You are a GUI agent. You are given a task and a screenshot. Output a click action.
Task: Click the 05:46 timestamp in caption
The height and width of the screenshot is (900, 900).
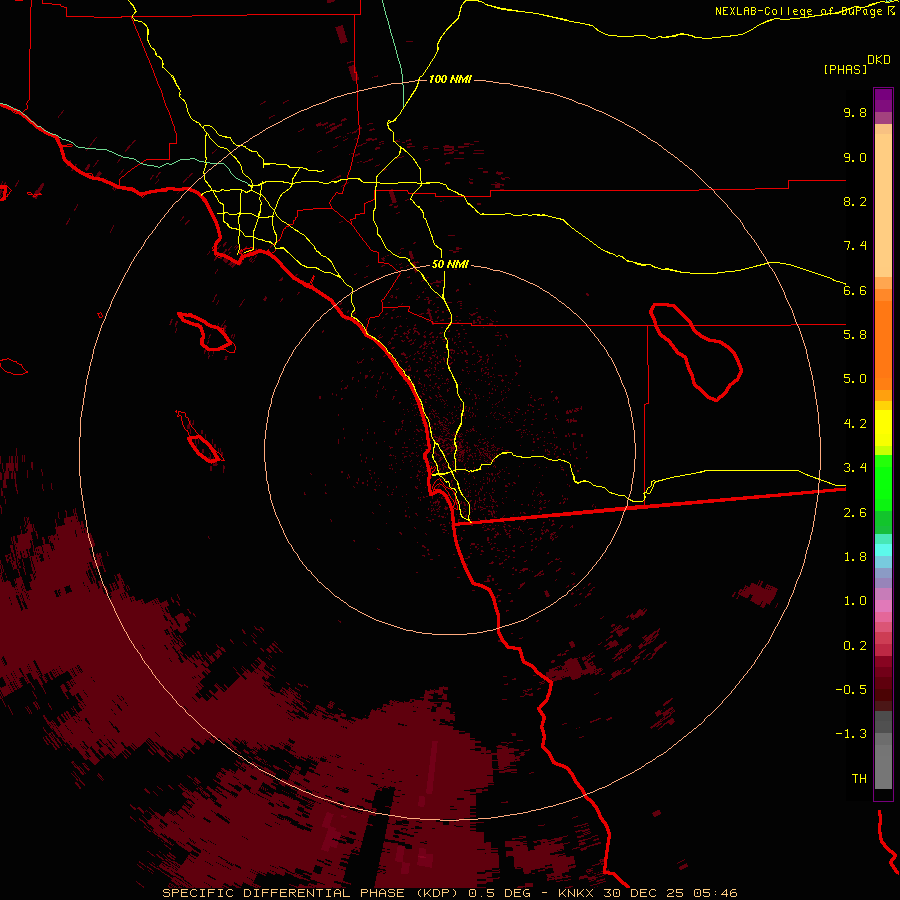pyautogui.click(x=714, y=893)
